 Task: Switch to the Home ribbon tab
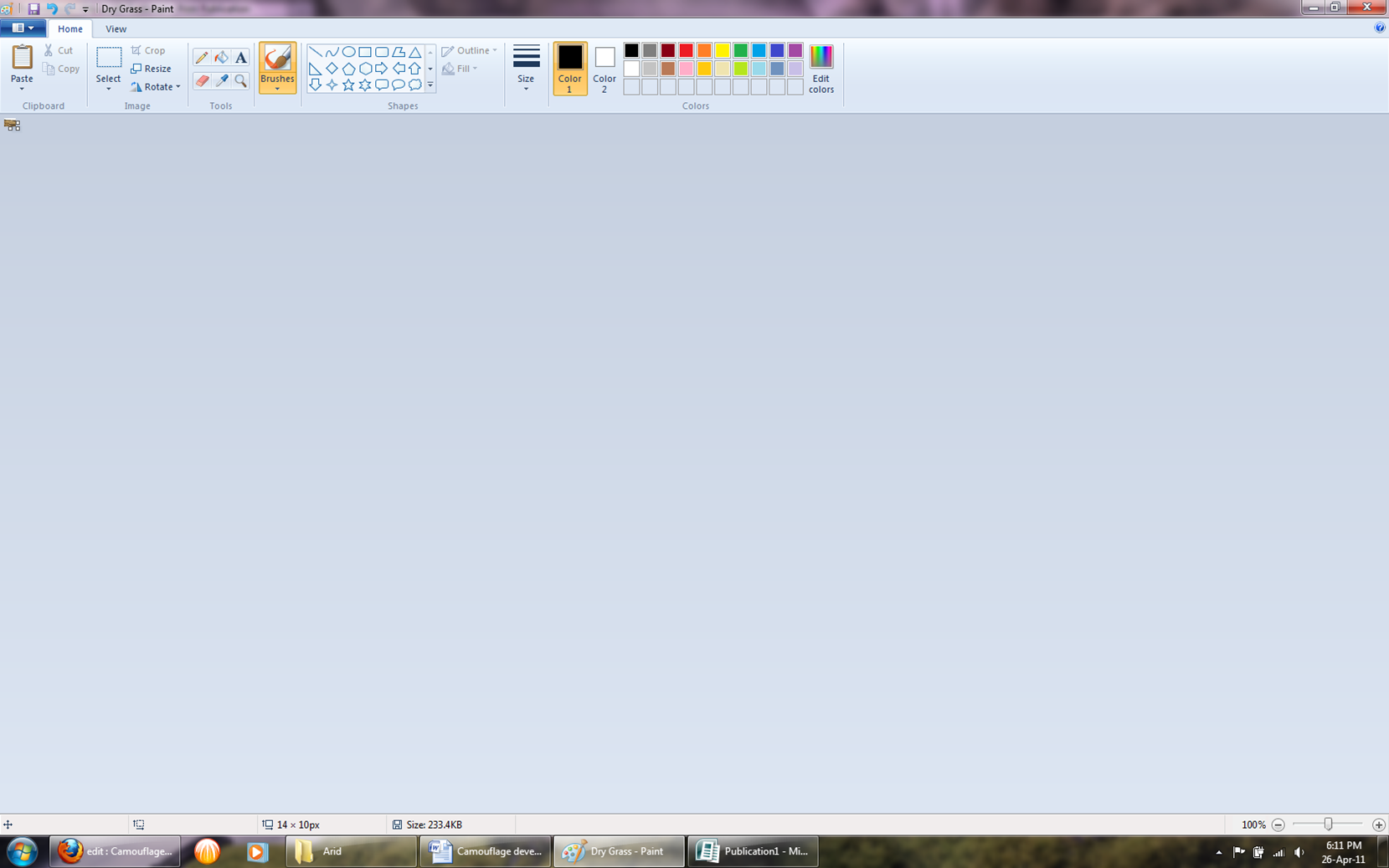[x=70, y=28]
